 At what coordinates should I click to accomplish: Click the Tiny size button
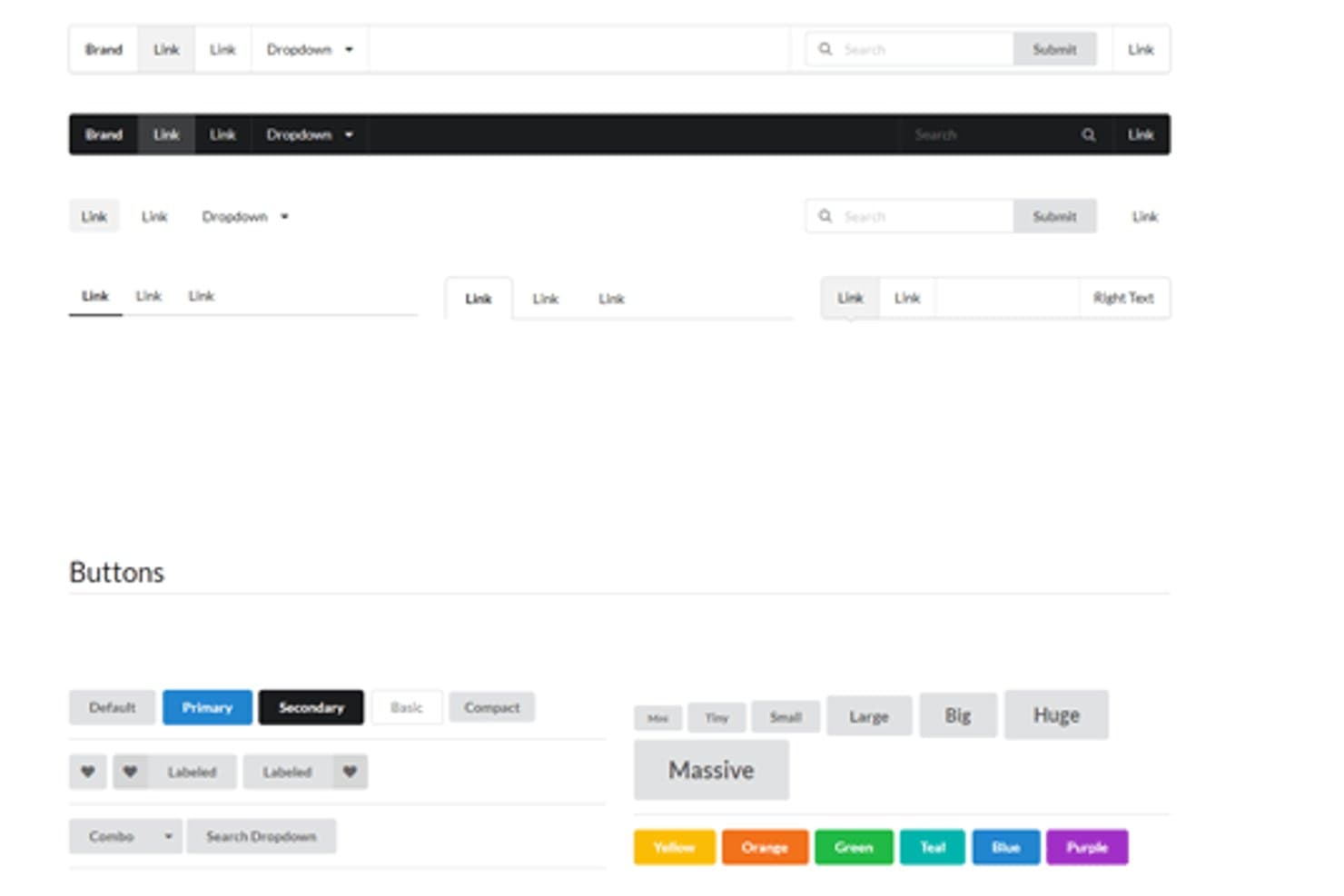pyautogui.click(x=716, y=717)
